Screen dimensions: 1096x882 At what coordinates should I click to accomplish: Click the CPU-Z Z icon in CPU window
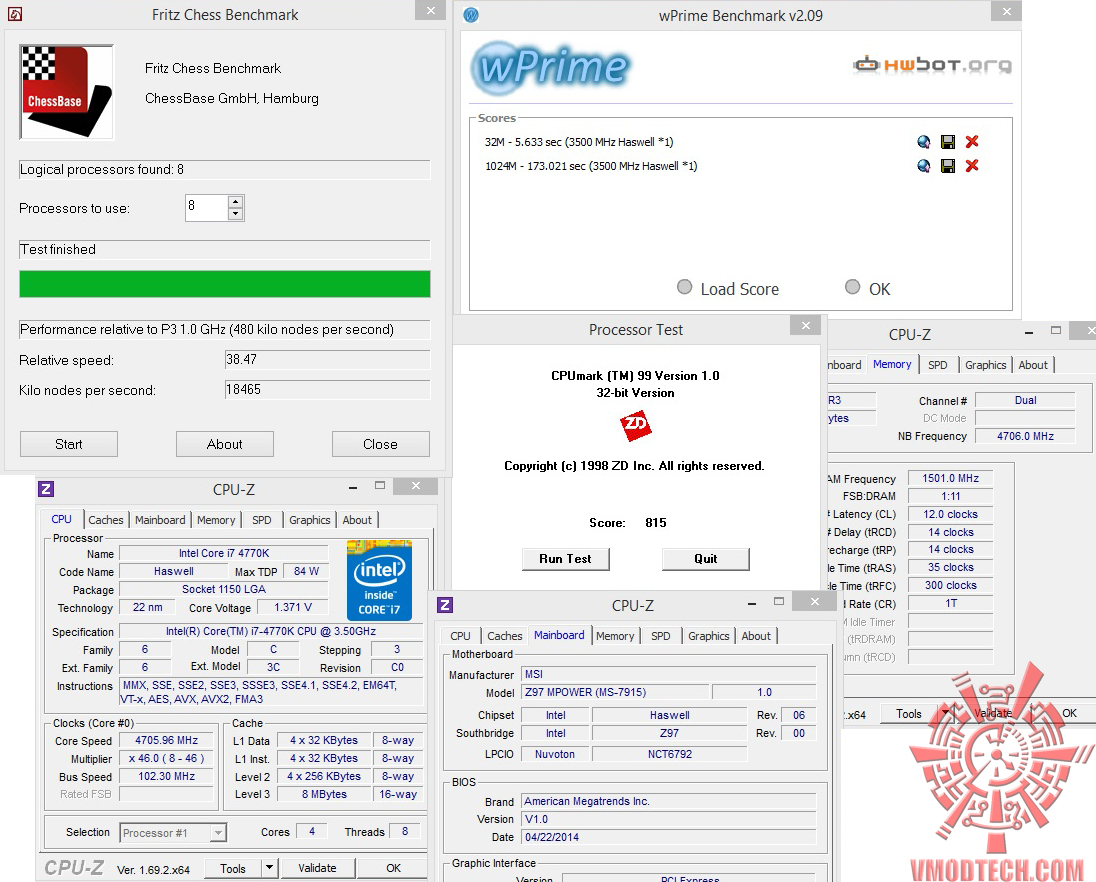click(x=46, y=489)
